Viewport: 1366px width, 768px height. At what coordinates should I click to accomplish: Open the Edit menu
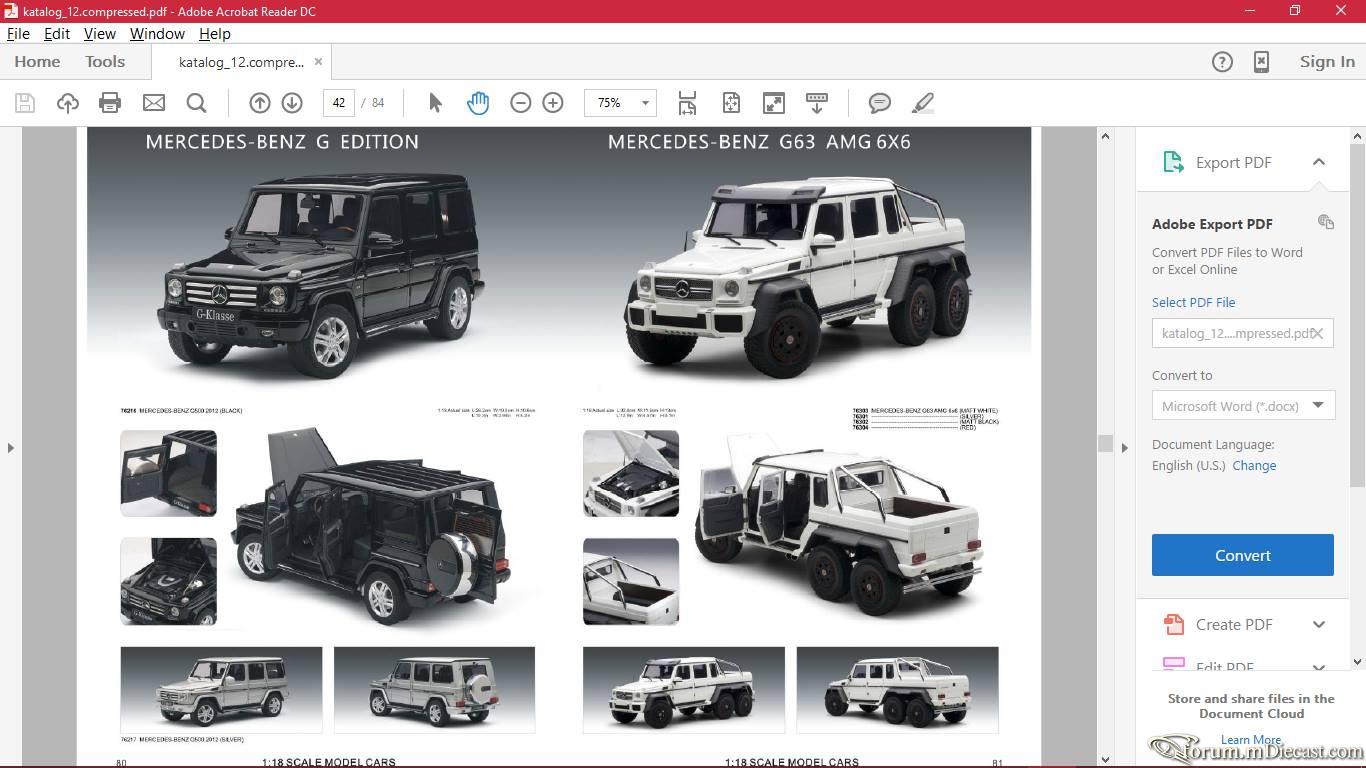click(x=57, y=33)
